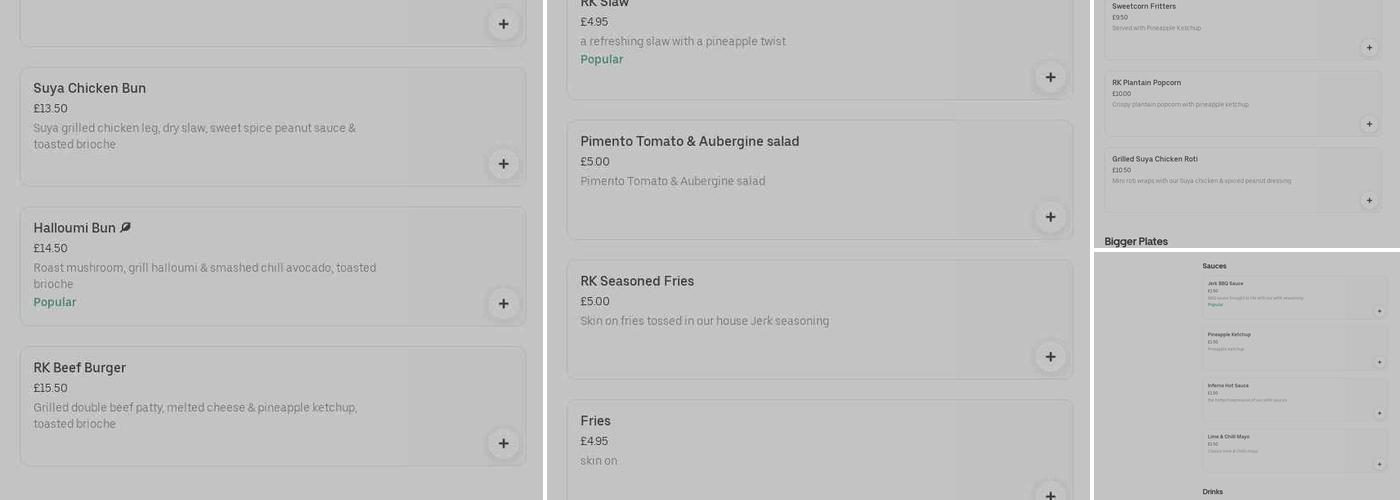Image resolution: width=1400 pixels, height=500 pixels.
Task: Add Lime & Chilli Mayo to basket
Action: click(1380, 464)
